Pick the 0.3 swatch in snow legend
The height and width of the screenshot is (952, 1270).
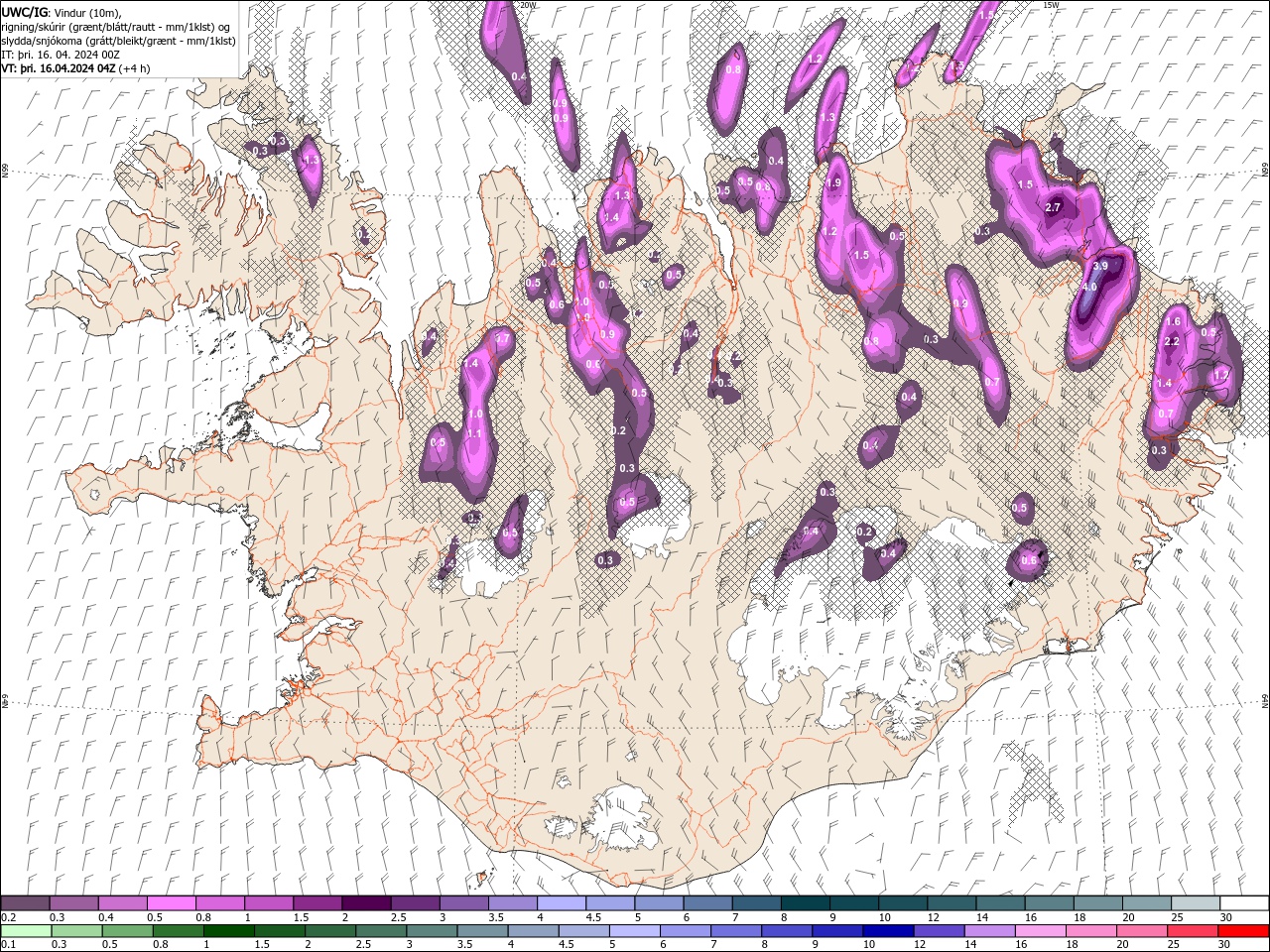click(73, 903)
